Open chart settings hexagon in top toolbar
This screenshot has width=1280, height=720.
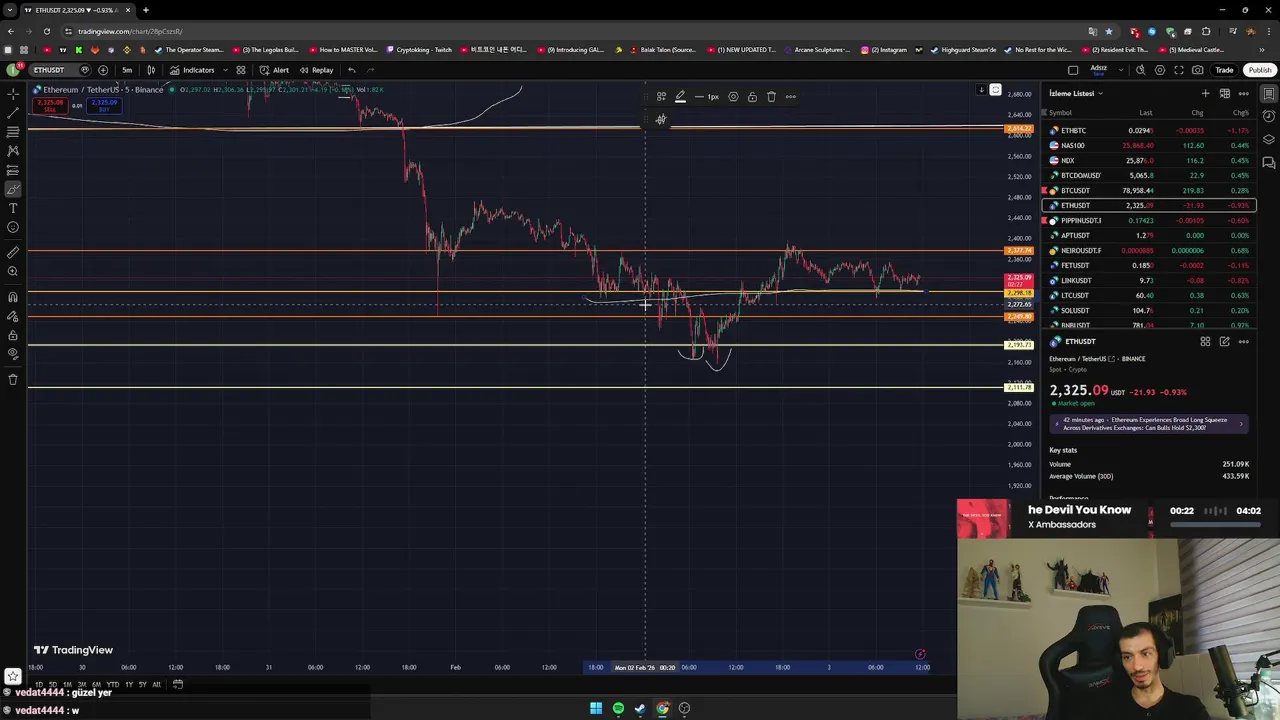tap(1160, 70)
